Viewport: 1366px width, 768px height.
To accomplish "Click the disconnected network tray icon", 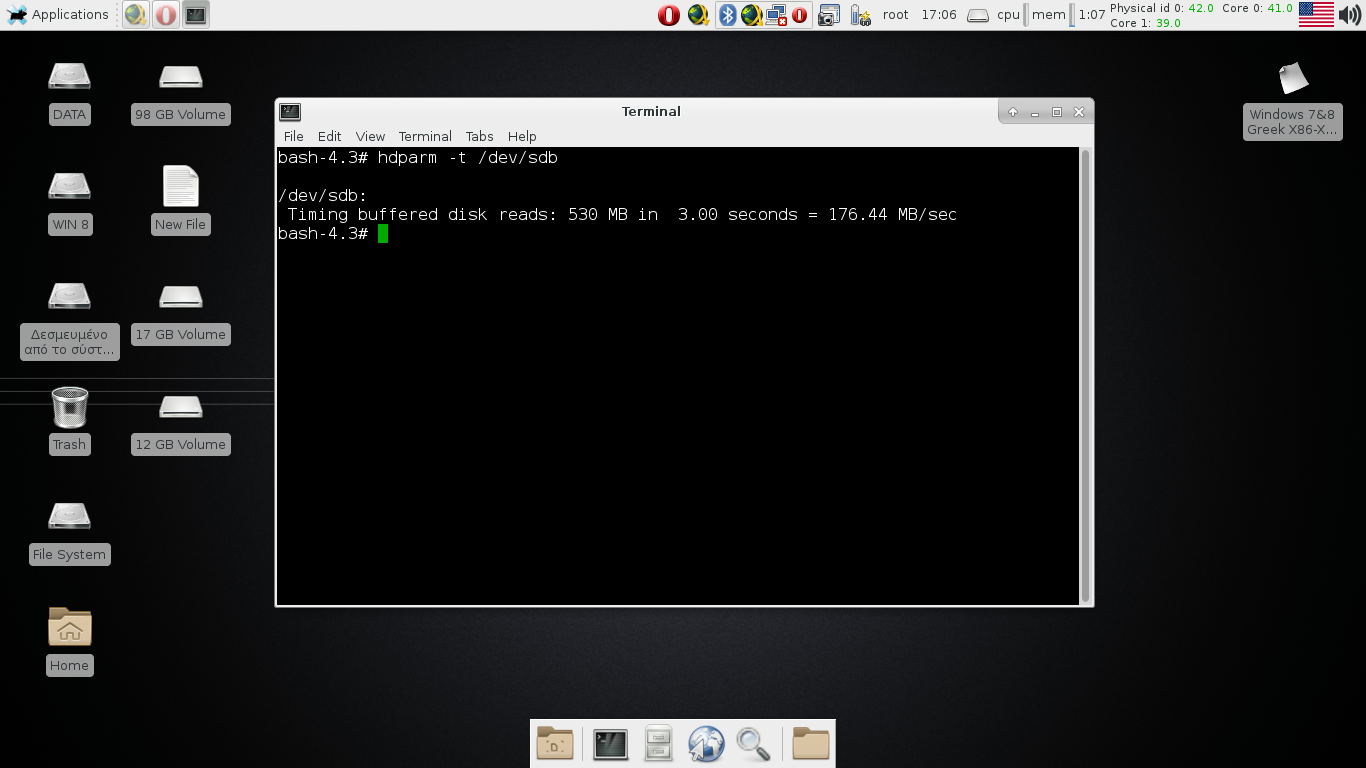I will [777, 15].
